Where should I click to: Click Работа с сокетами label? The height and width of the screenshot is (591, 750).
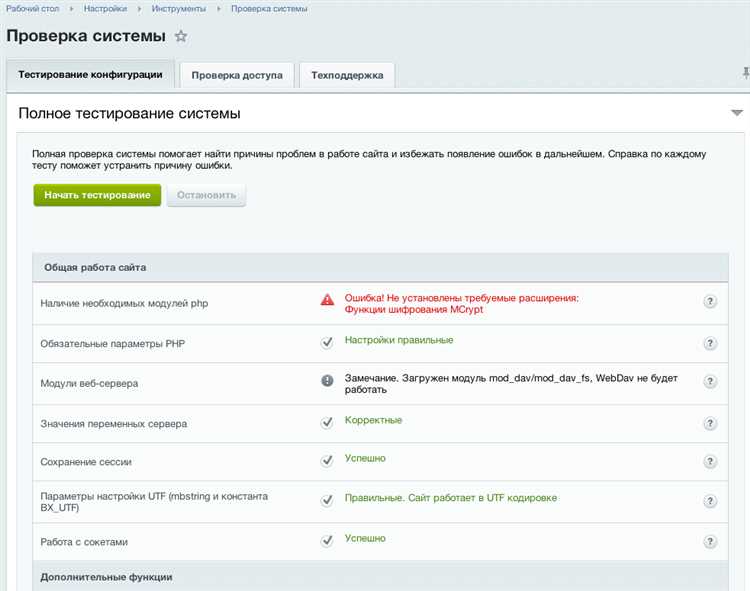pos(84,542)
